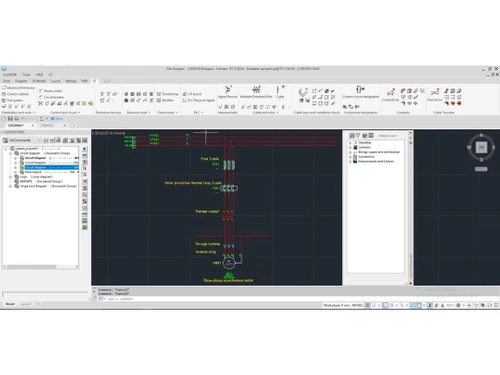Open Current circuit designation
This screenshot has width=500, height=375.
pos(361,92)
